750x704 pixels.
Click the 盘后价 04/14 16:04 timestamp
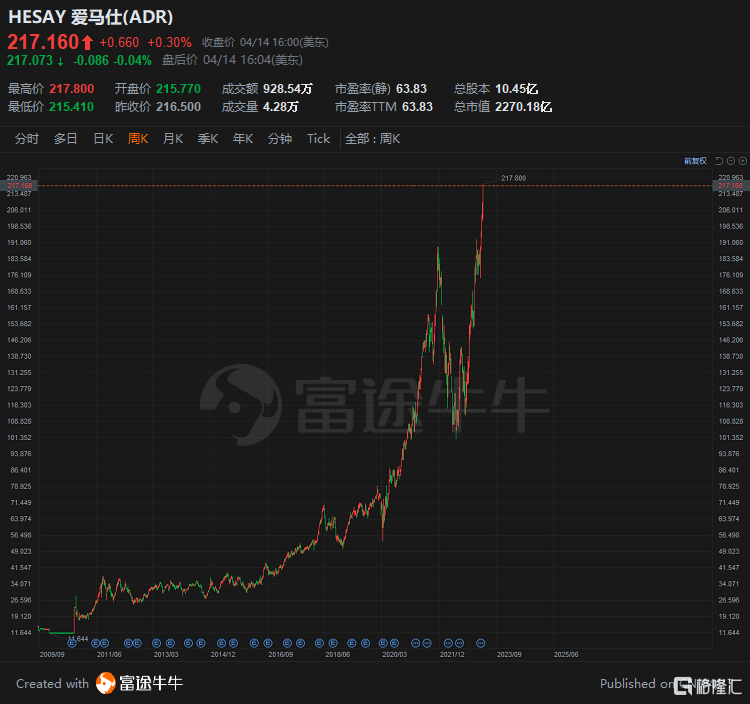coord(232,60)
